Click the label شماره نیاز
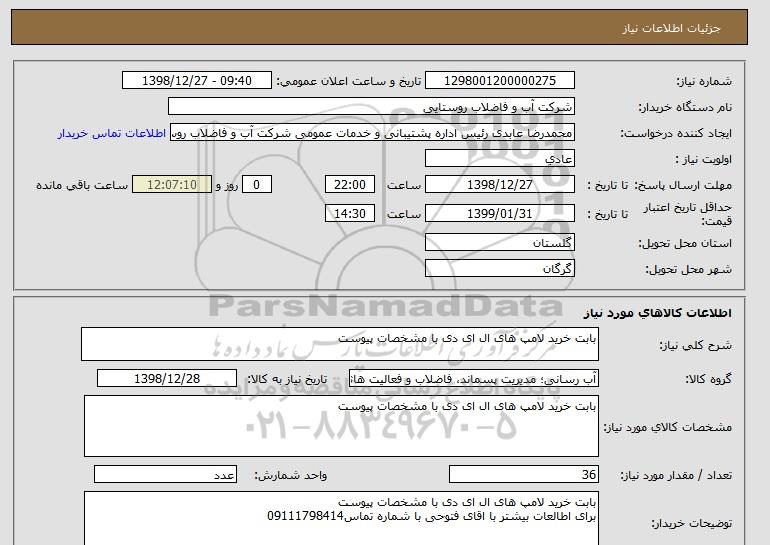 [704, 81]
